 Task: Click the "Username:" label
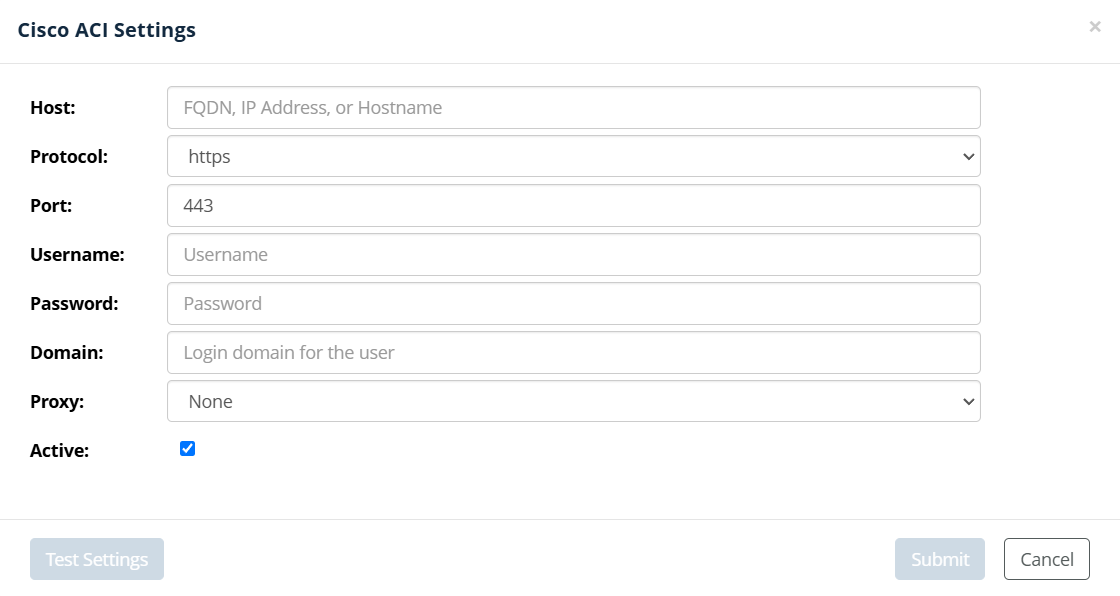77,255
